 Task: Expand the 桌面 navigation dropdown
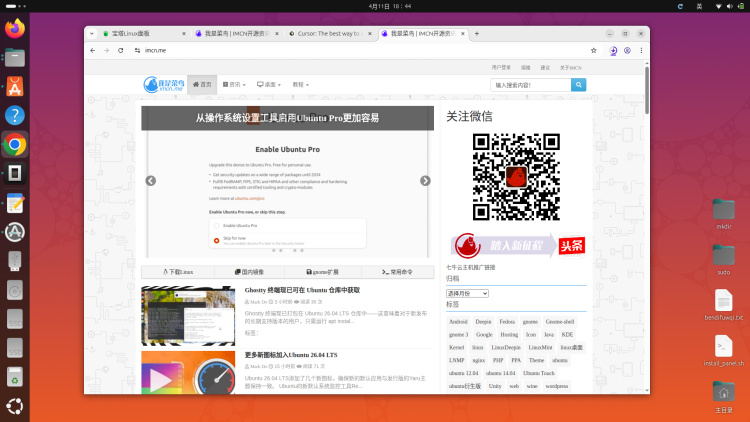(269, 85)
